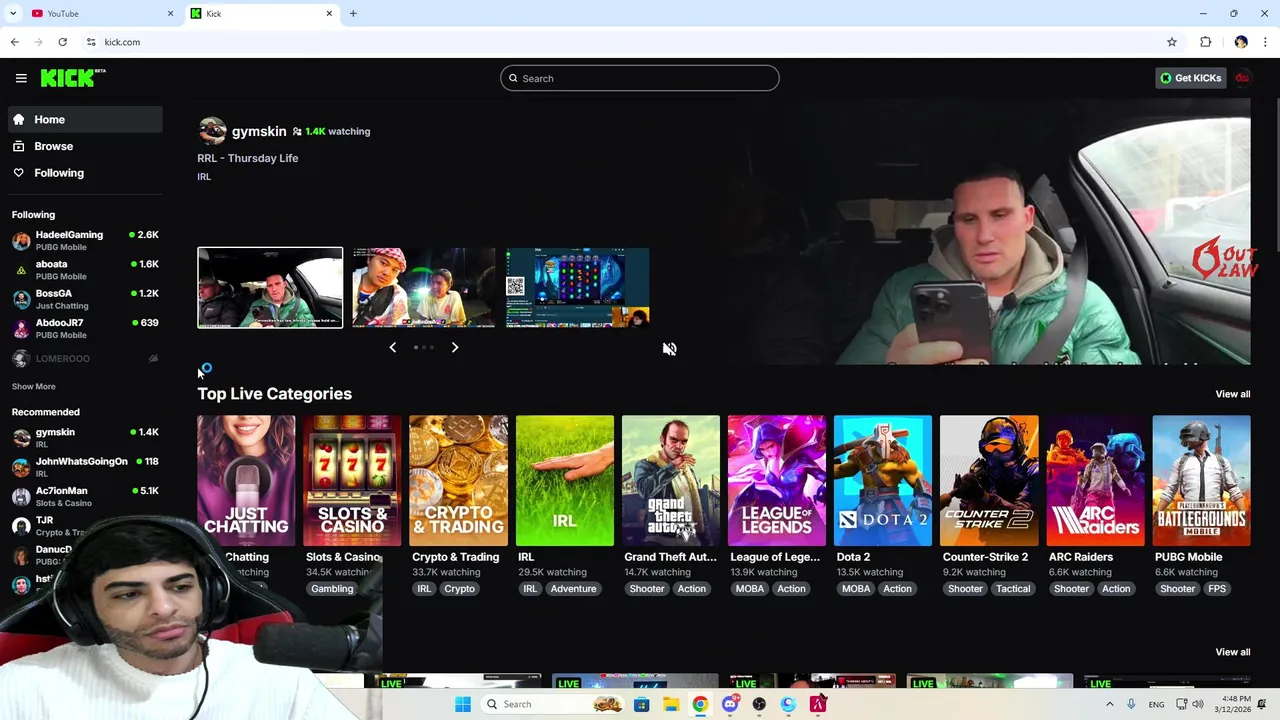Open the Just Chatting category card
This screenshot has width=1280, height=720.
tap(246, 481)
